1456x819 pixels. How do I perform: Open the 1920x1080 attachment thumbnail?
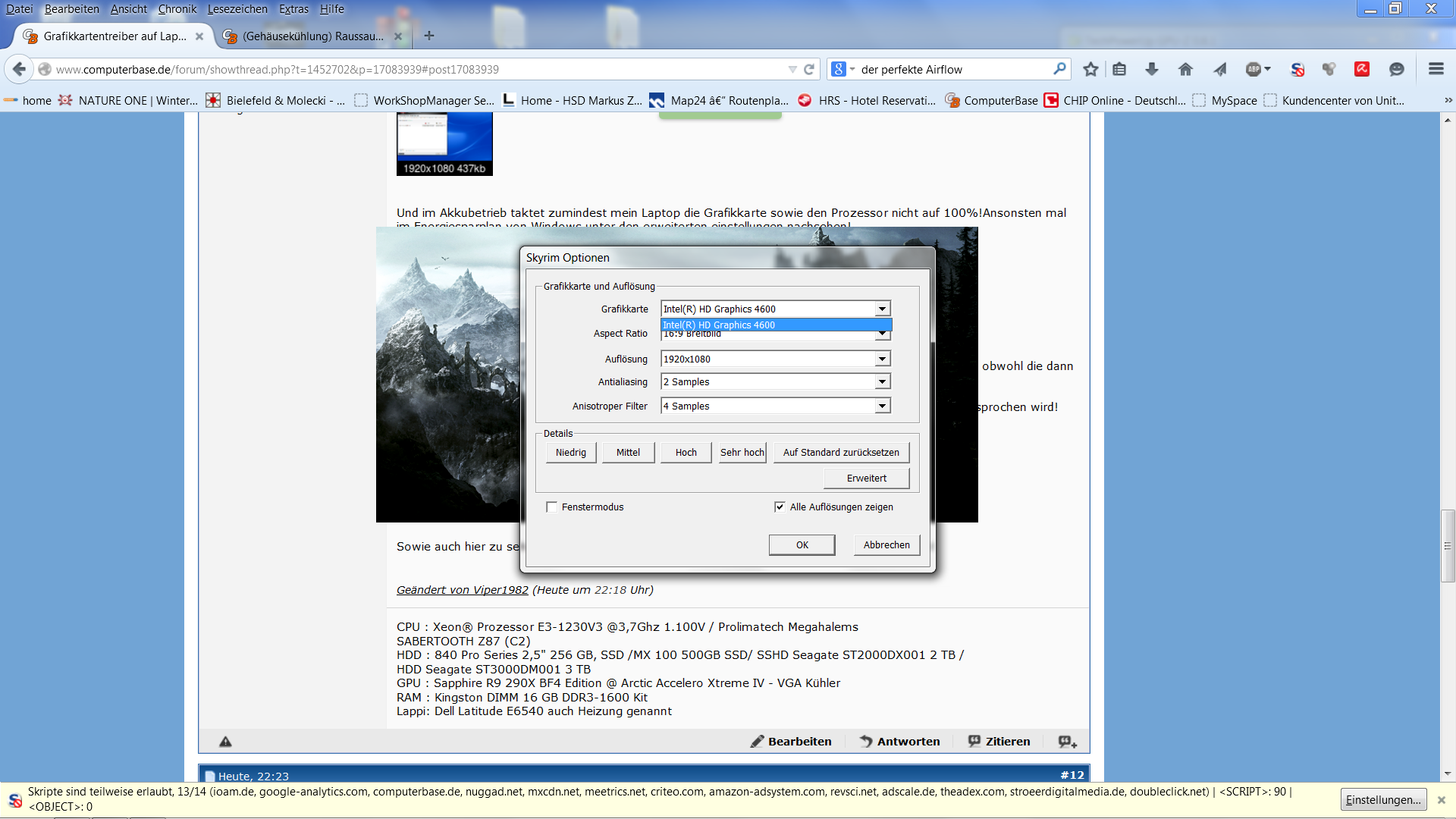click(444, 143)
